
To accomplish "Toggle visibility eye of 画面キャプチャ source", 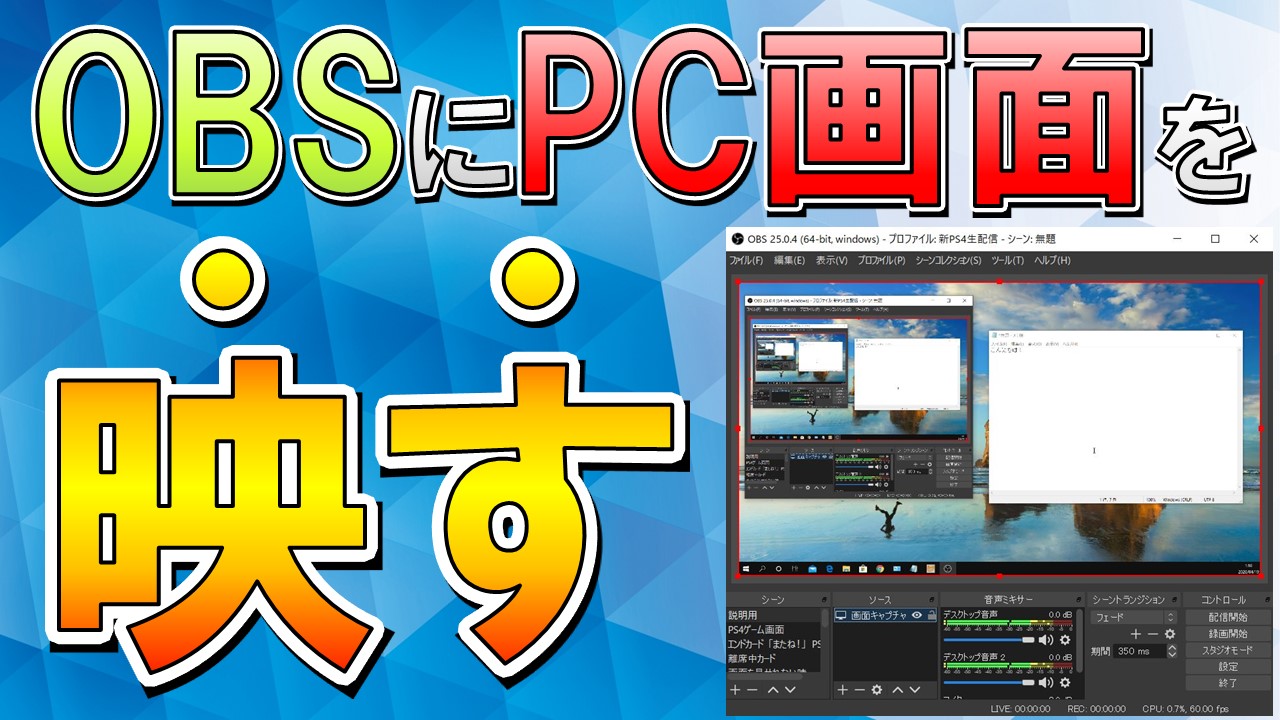I will [917, 616].
